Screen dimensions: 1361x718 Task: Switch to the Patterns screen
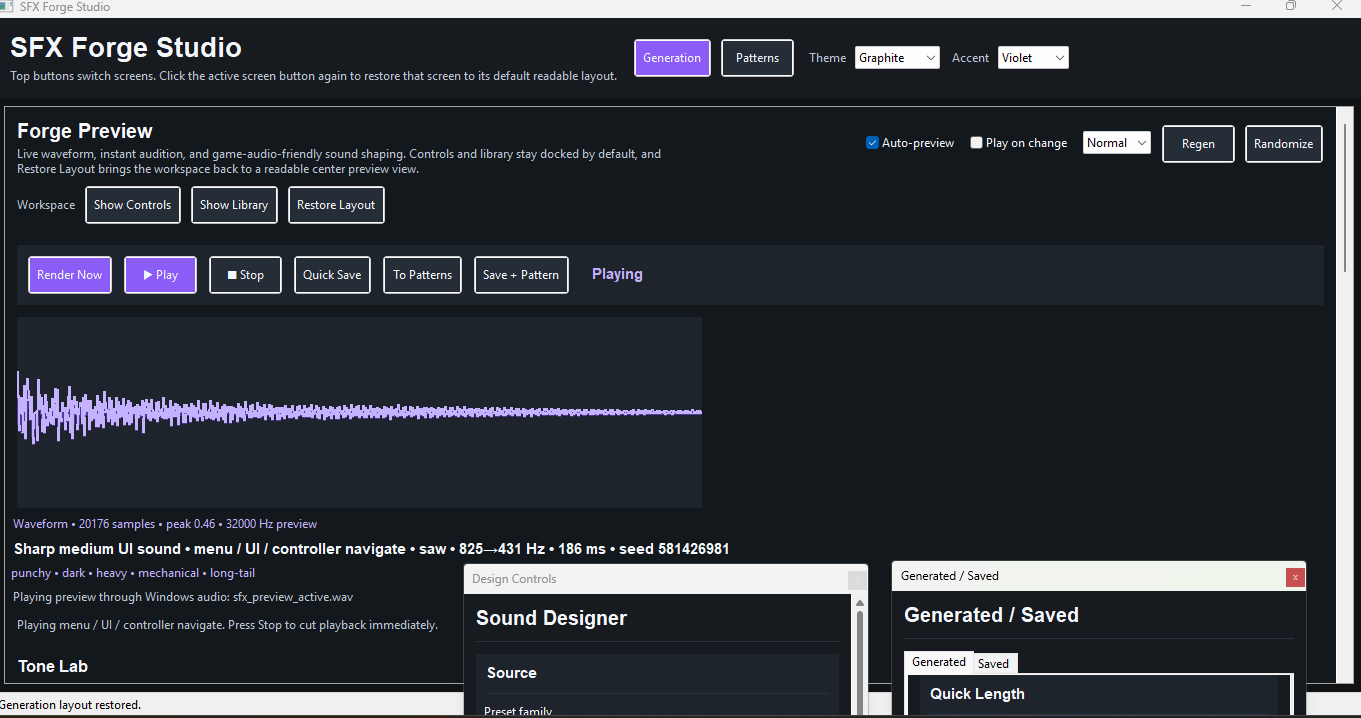tap(757, 58)
